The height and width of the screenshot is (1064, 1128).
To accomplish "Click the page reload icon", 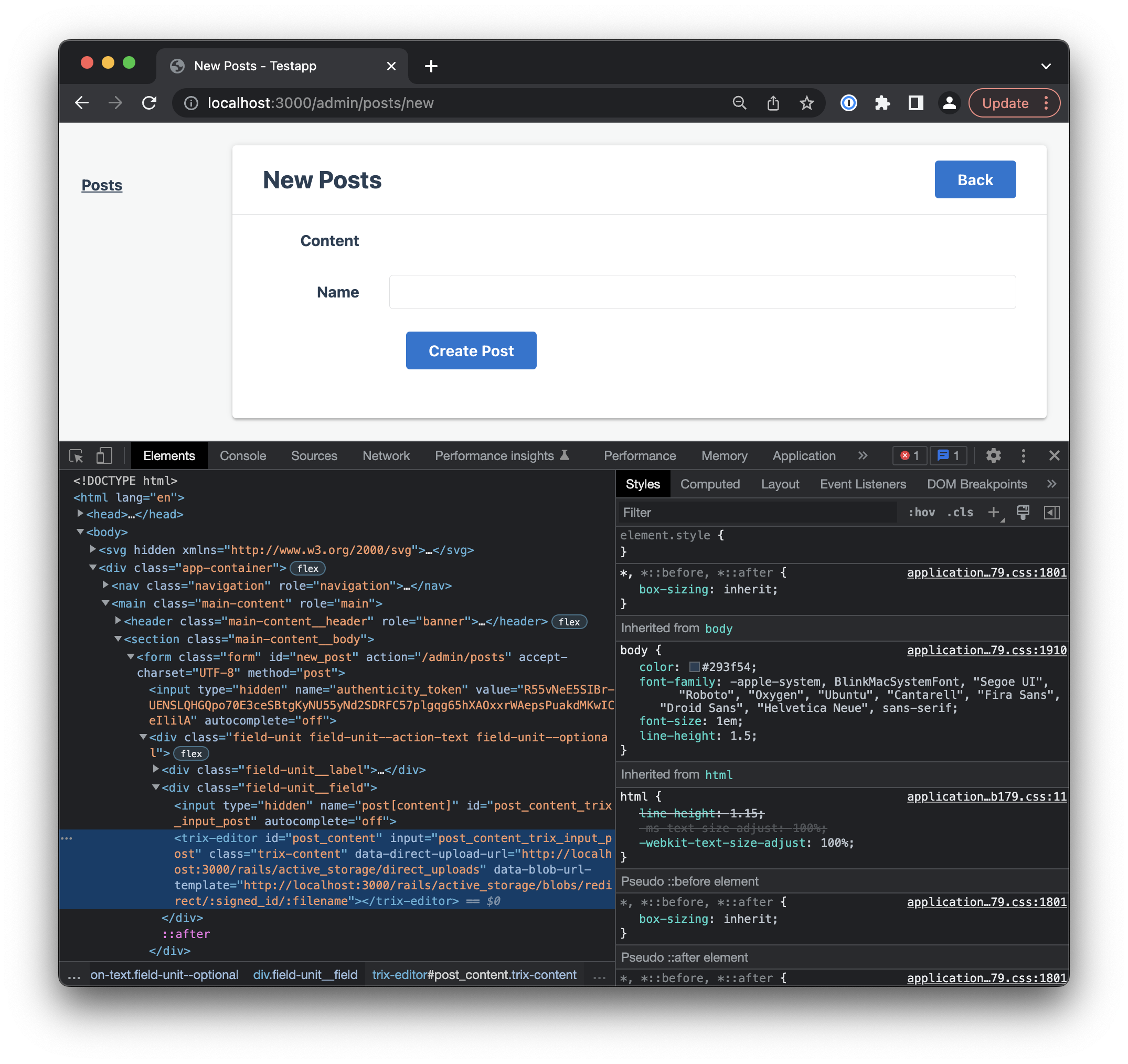I will click(x=149, y=103).
